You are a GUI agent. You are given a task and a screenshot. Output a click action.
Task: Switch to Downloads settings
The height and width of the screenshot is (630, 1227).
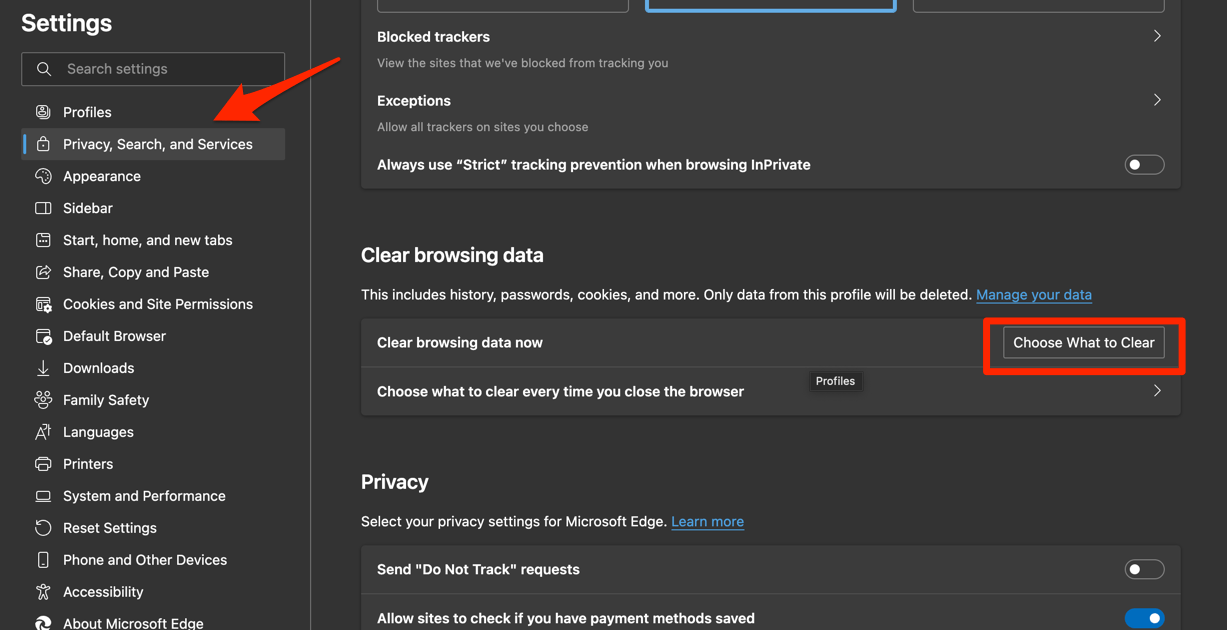[153, 368]
